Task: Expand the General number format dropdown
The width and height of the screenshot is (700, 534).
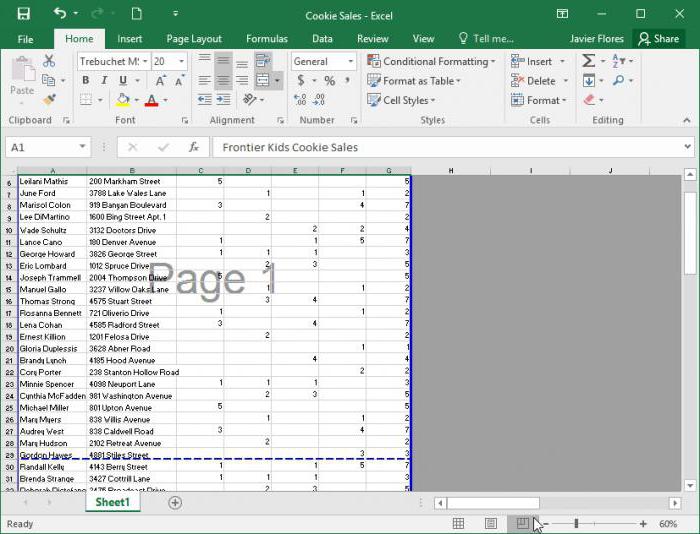Action: click(x=350, y=61)
